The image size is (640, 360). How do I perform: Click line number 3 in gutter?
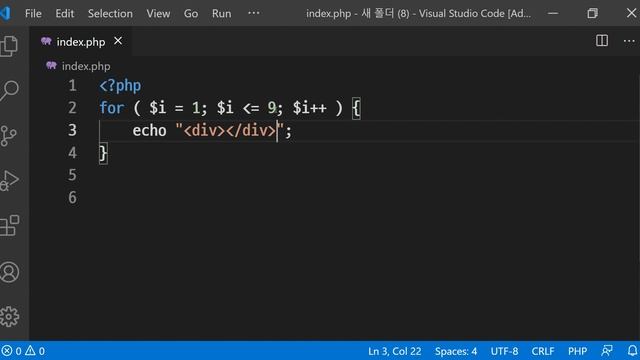[72, 131]
